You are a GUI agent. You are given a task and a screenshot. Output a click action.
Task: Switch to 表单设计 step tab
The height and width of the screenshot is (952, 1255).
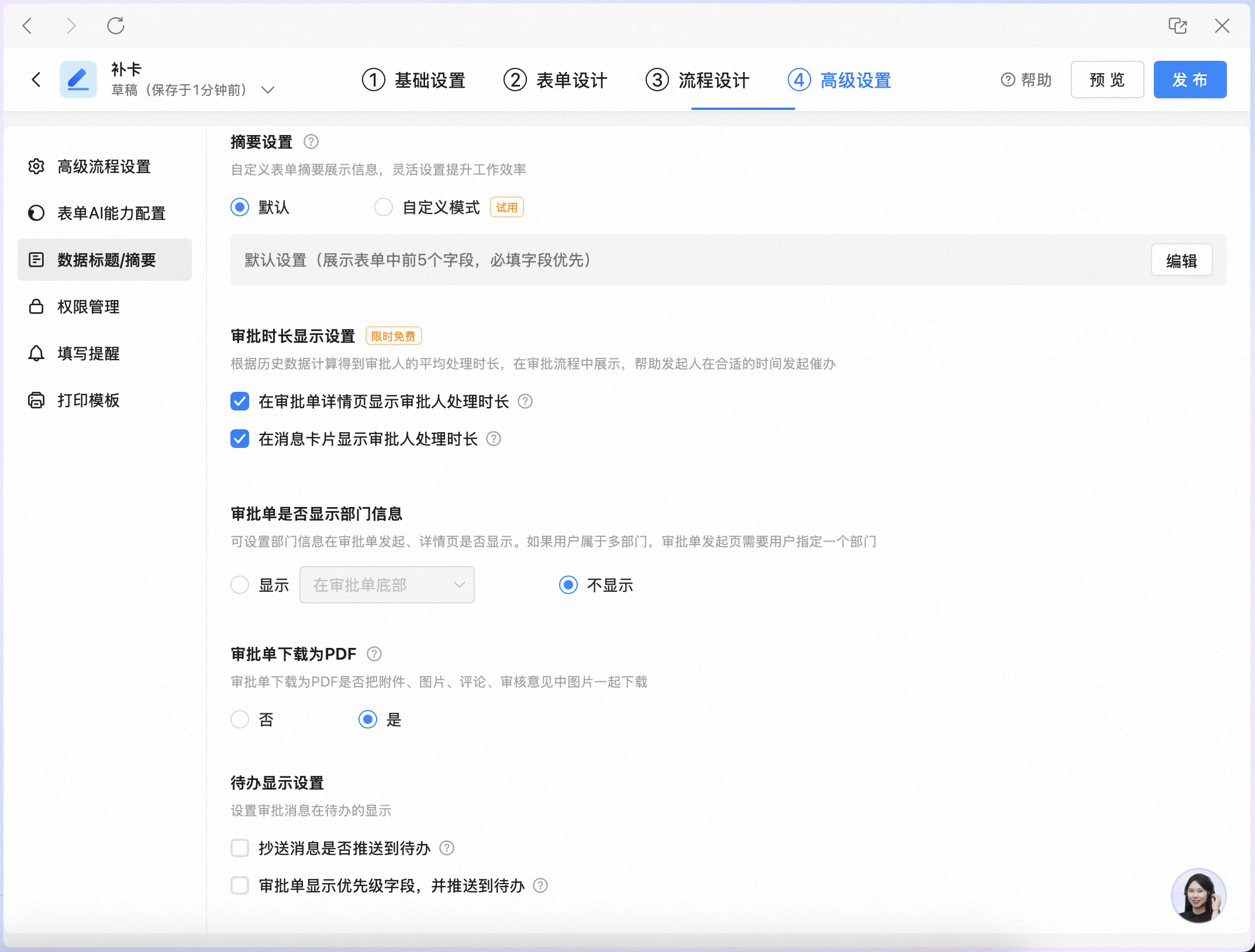556,80
